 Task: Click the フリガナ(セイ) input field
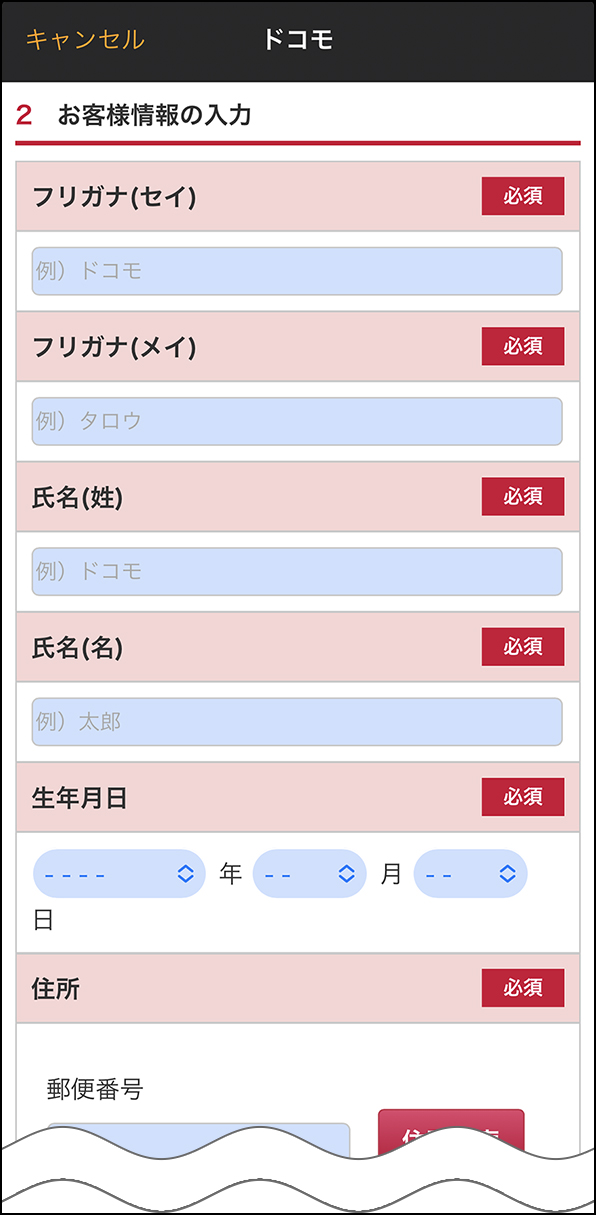tap(298, 270)
